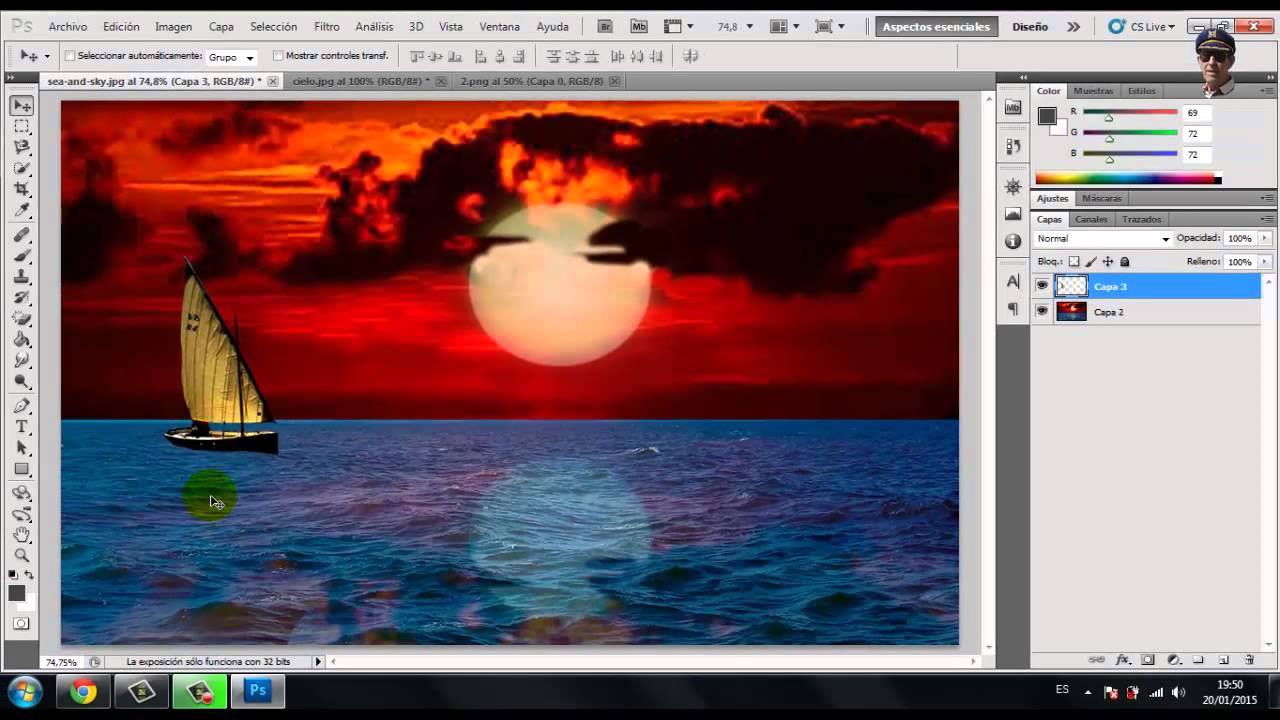
Task: Select the Pen tool
Action: coord(22,406)
